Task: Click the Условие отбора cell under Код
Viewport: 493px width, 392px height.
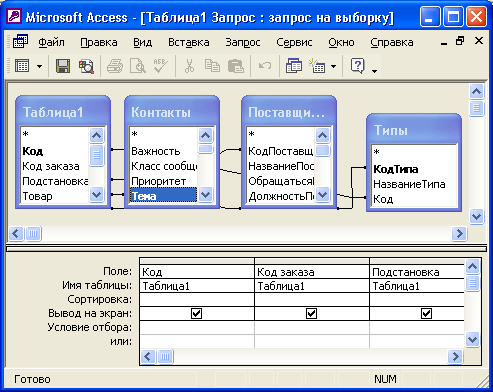Action: (x=197, y=327)
